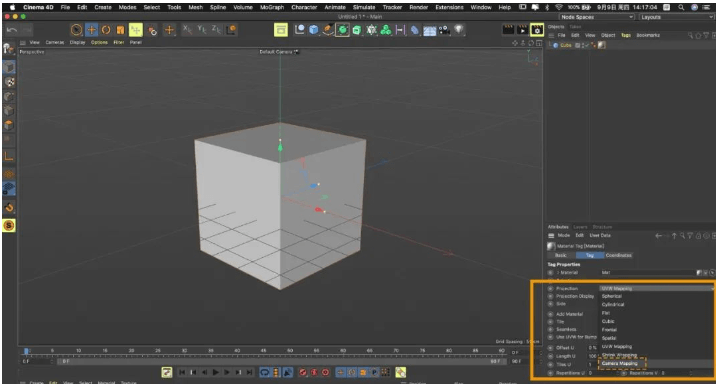Toggle the X axis lock

(x=187, y=30)
